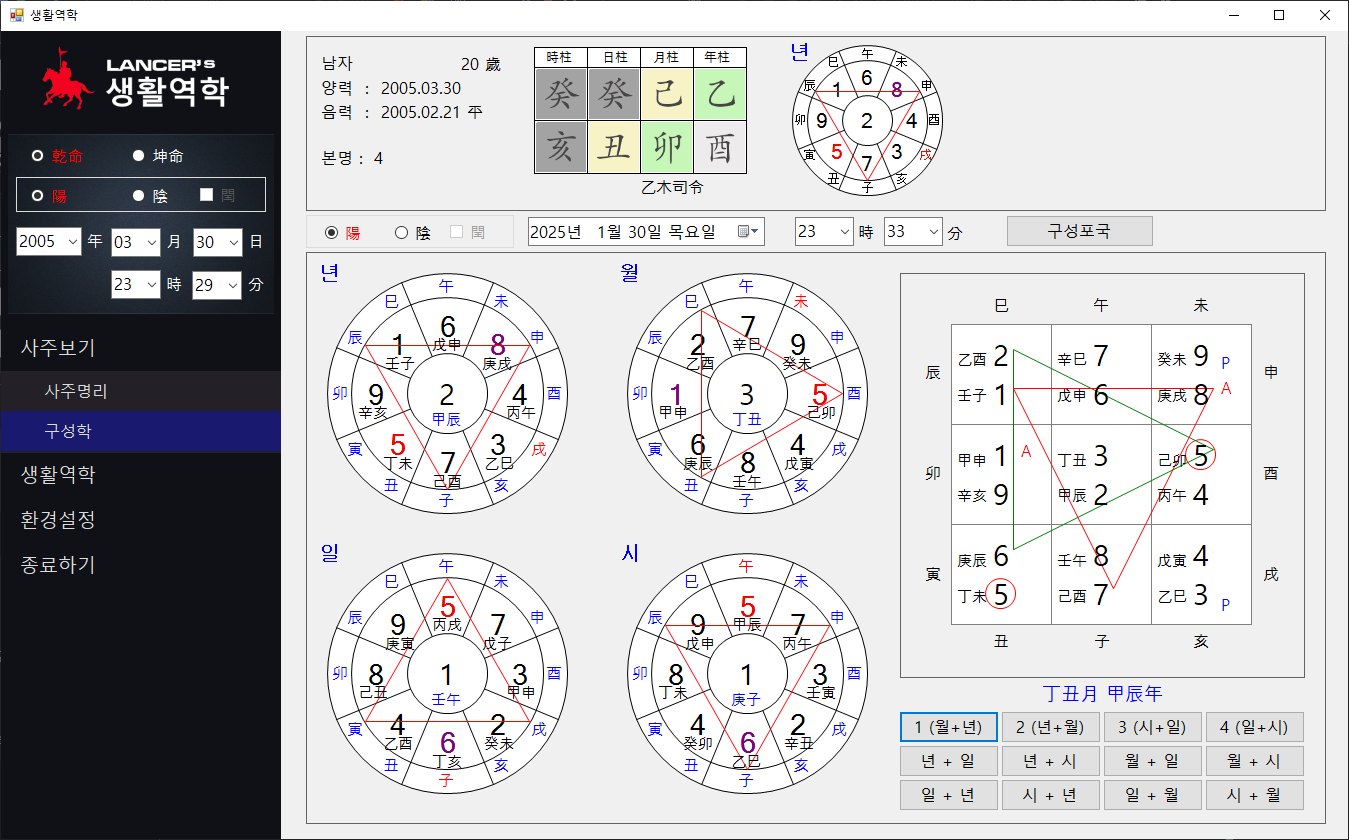Click the app icon in title bar

coord(16,15)
